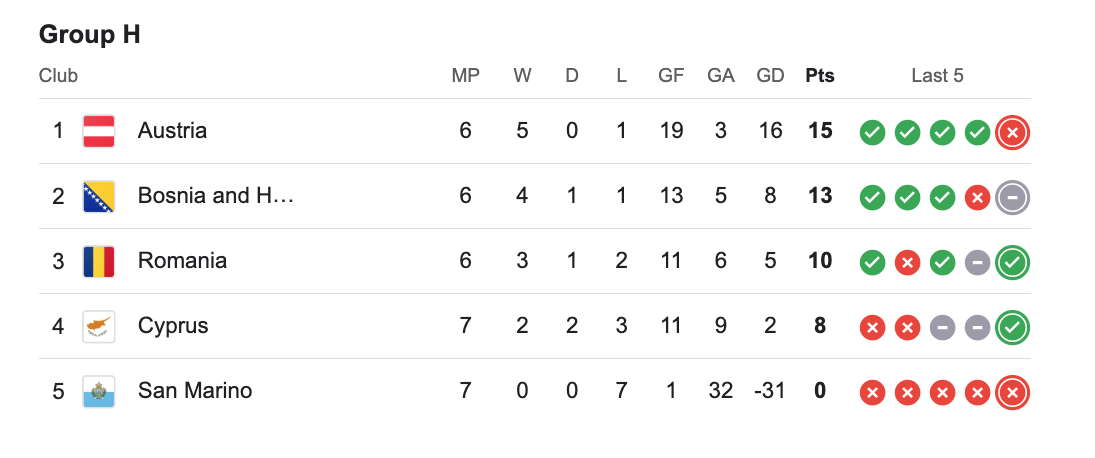1095x458 pixels.
Task: Click Bosnia's most recent draw icon
Action: (x=1013, y=197)
